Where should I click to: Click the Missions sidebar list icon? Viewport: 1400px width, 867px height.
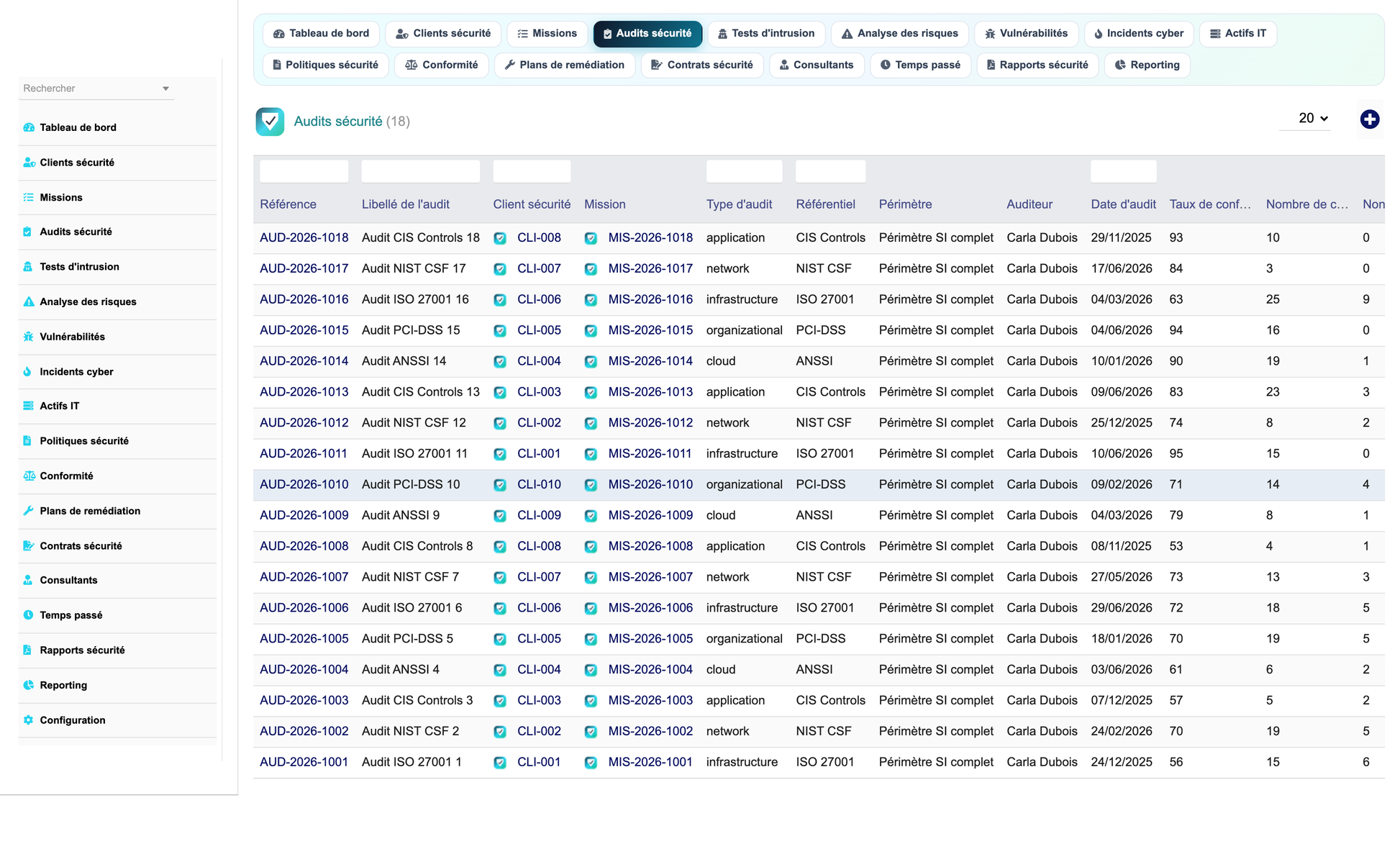pyautogui.click(x=29, y=197)
